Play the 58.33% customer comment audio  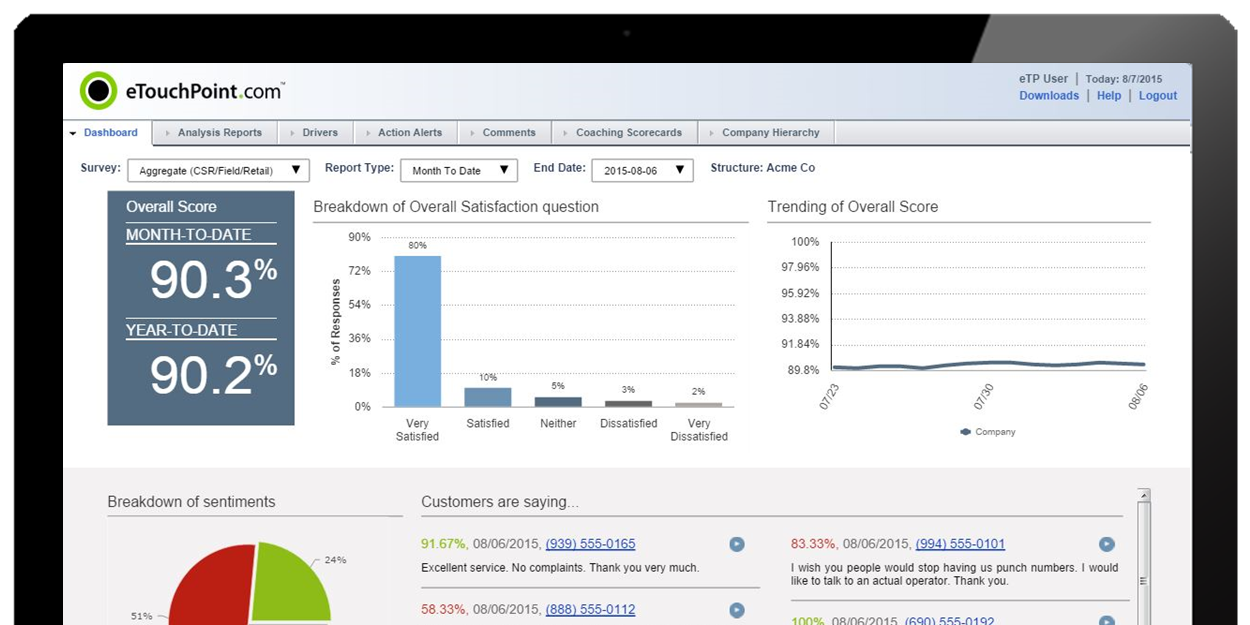[x=737, y=610]
